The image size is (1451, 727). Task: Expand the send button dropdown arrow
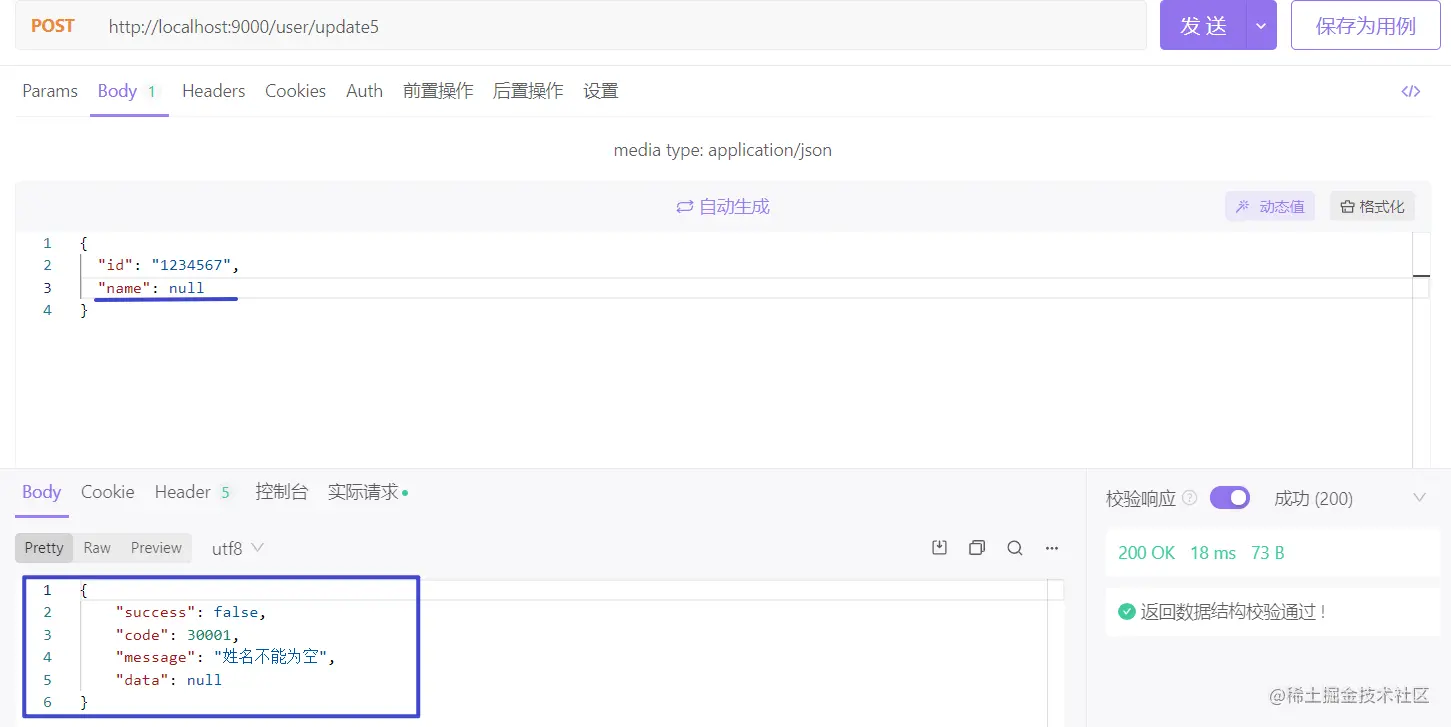pyautogui.click(x=1261, y=26)
